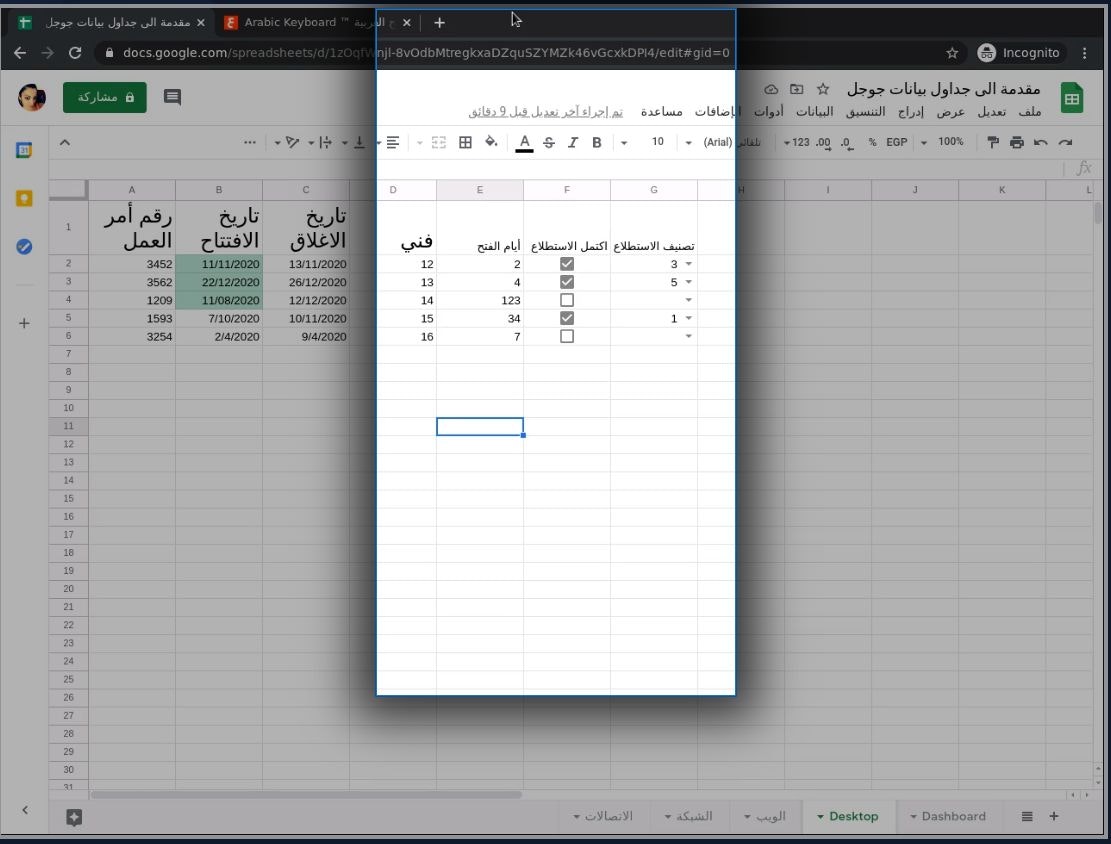Click the browser address bar URL

(426, 52)
